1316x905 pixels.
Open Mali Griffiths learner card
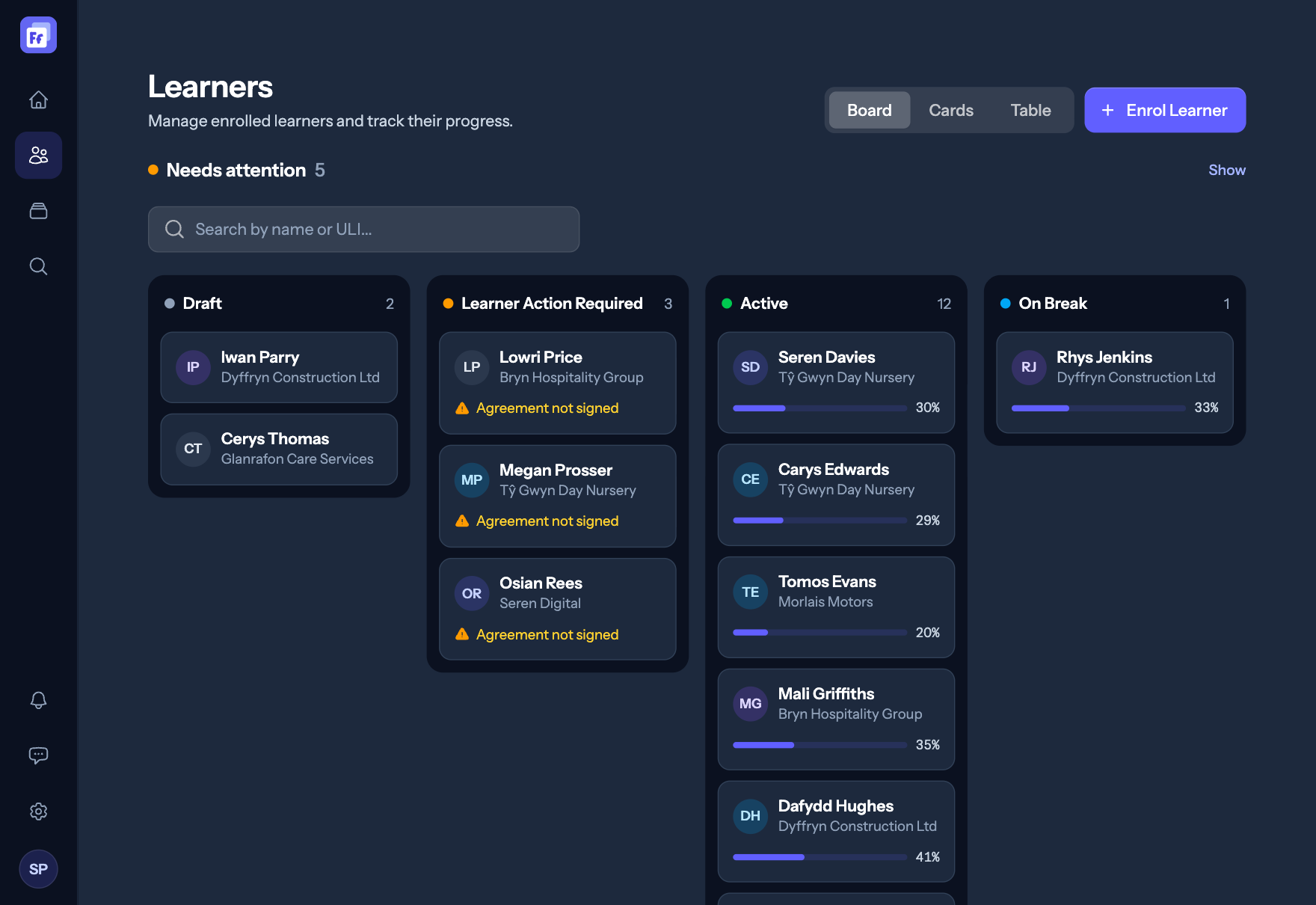(836, 720)
